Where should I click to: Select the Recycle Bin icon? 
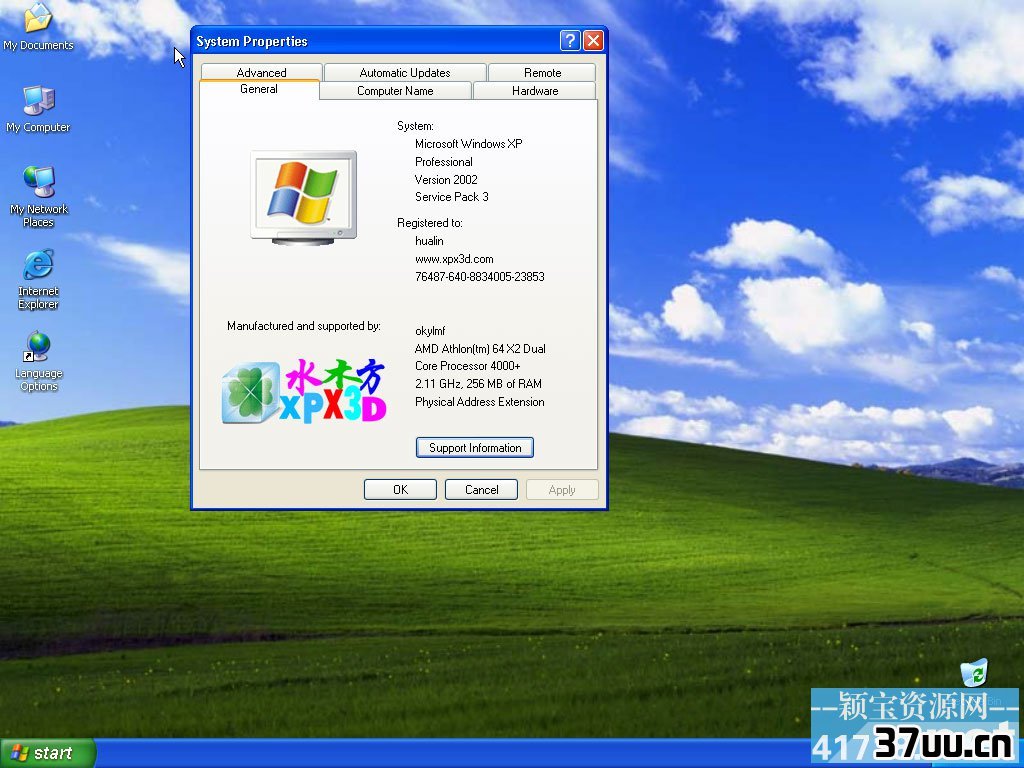click(x=974, y=674)
